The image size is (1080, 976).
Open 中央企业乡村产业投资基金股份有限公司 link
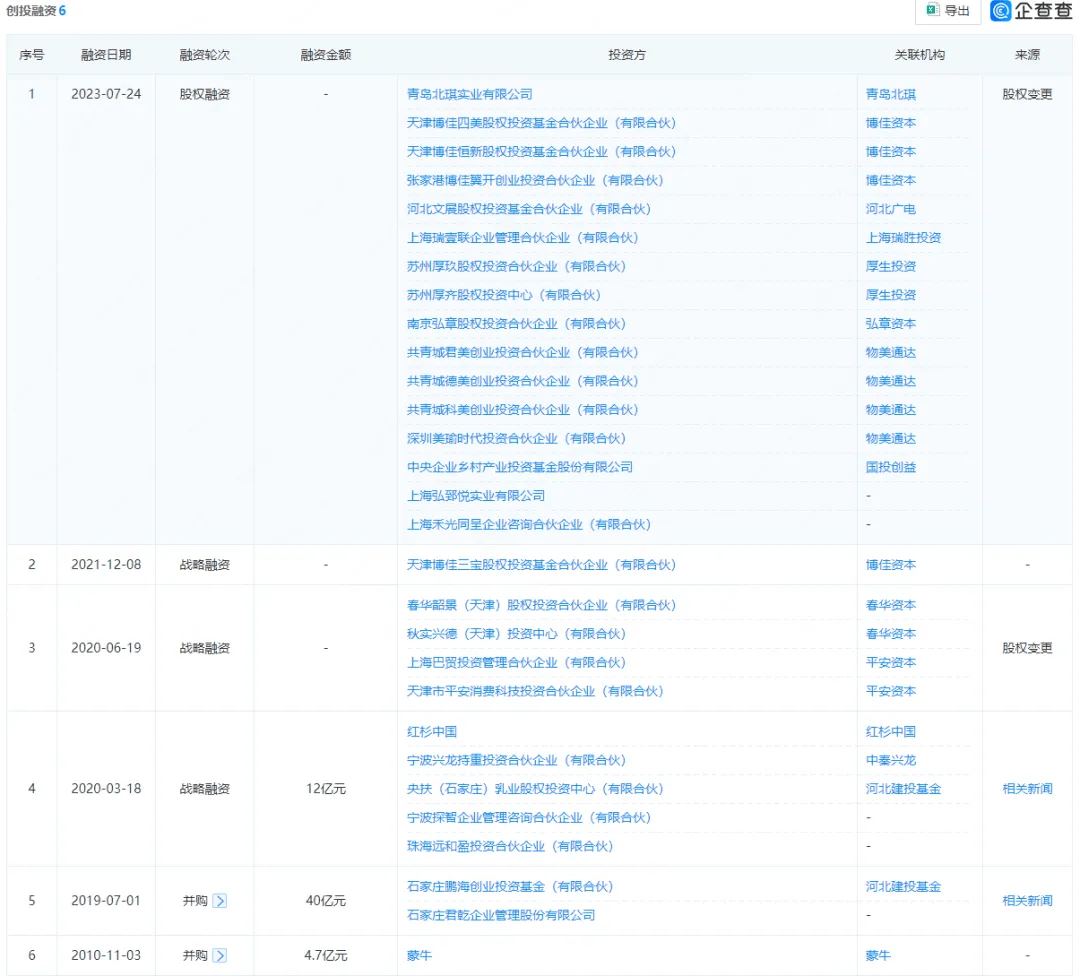[x=519, y=468]
